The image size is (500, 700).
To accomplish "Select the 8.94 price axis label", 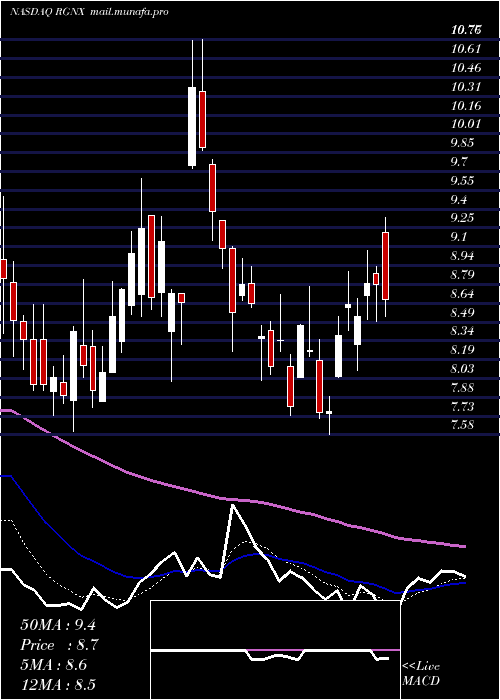I will [462, 256].
